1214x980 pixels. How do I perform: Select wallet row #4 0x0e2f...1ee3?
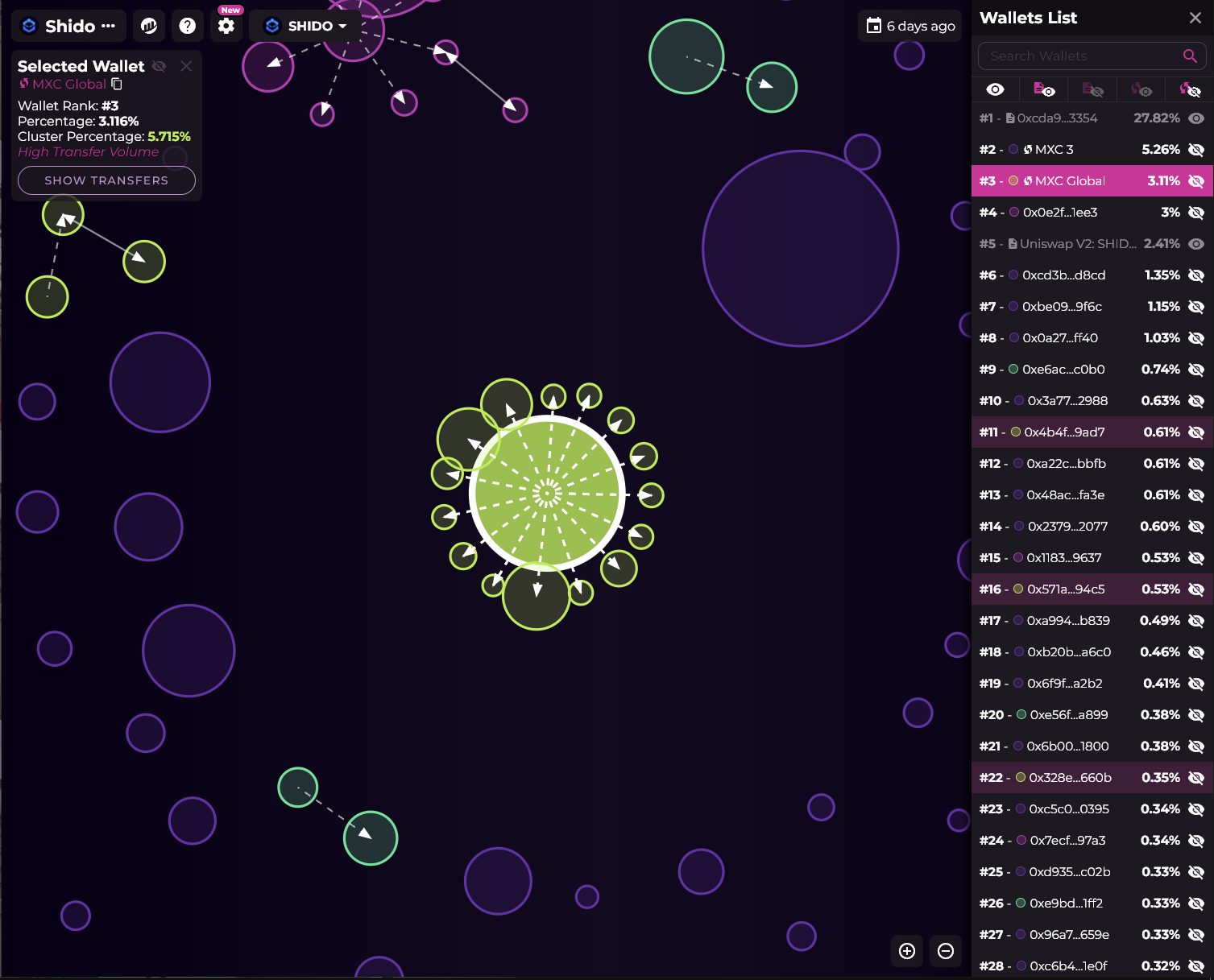[x=1092, y=212]
